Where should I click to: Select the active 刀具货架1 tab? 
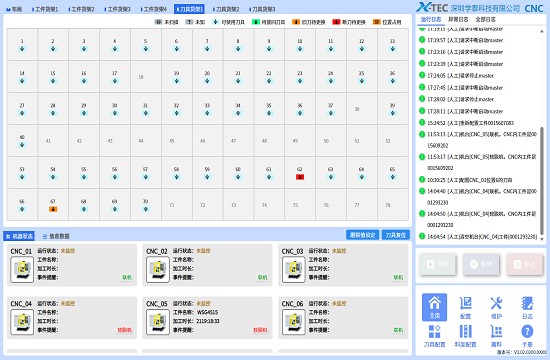coord(189,9)
